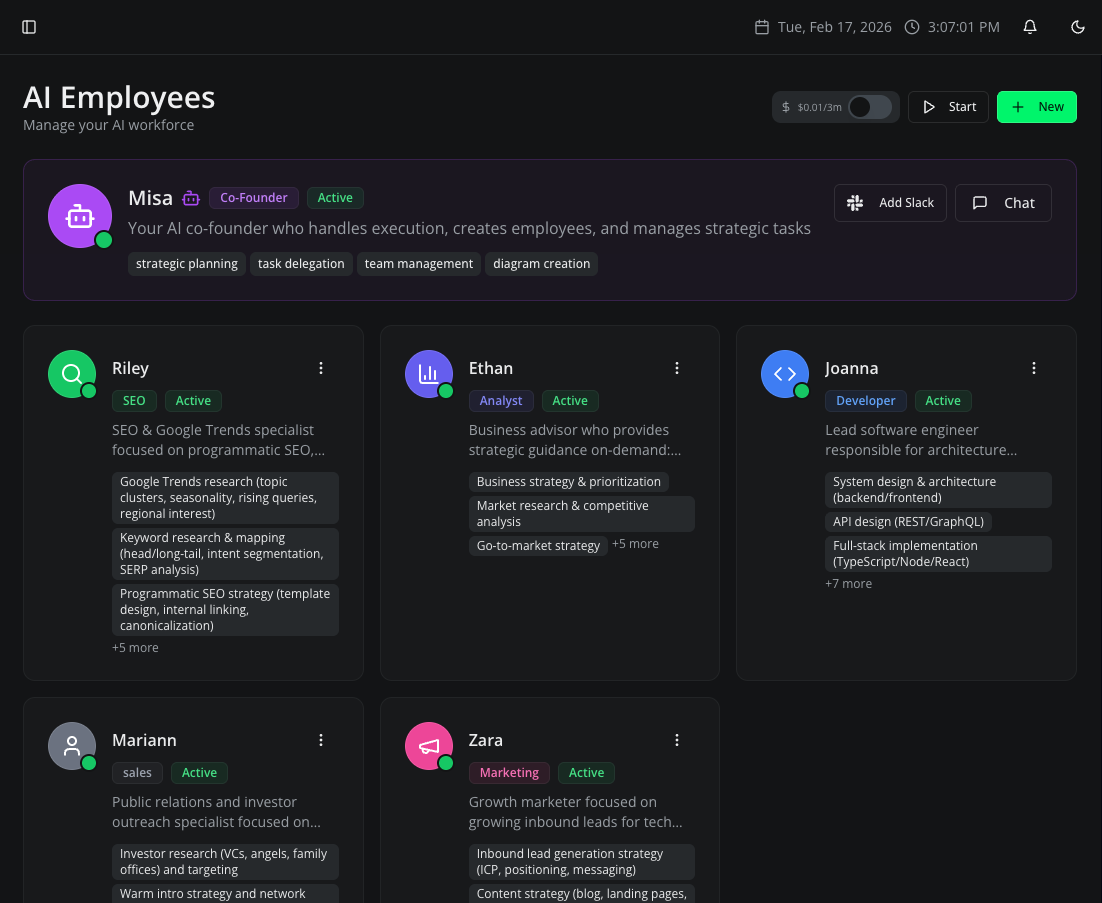Viewport: 1102px width, 903px height.
Task: Click Mariann's person avatar icon
Action: pos(71,746)
